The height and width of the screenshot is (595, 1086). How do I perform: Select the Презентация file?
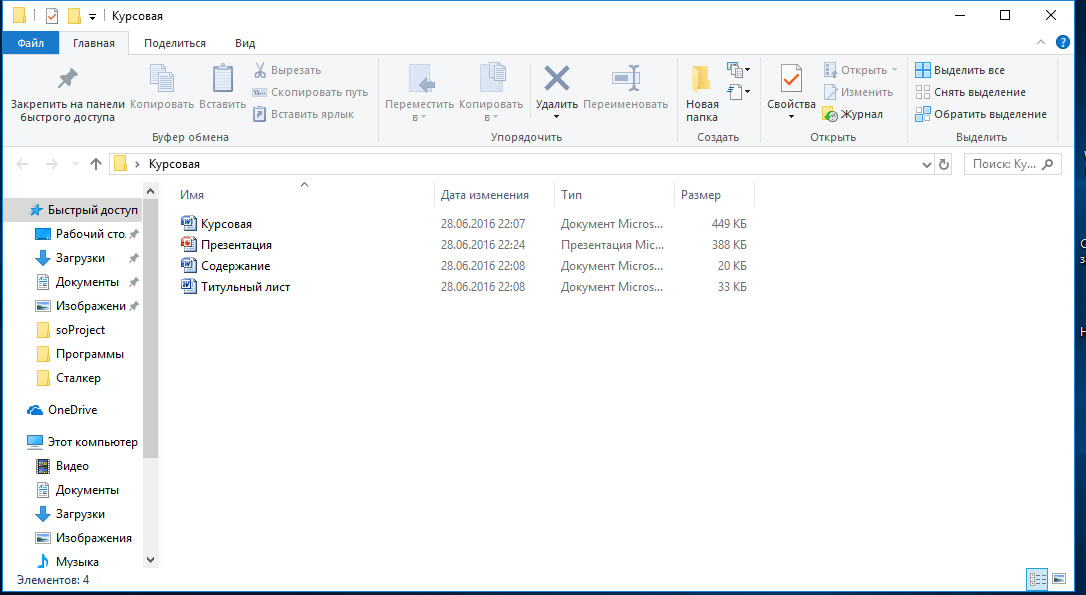[x=236, y=244]
